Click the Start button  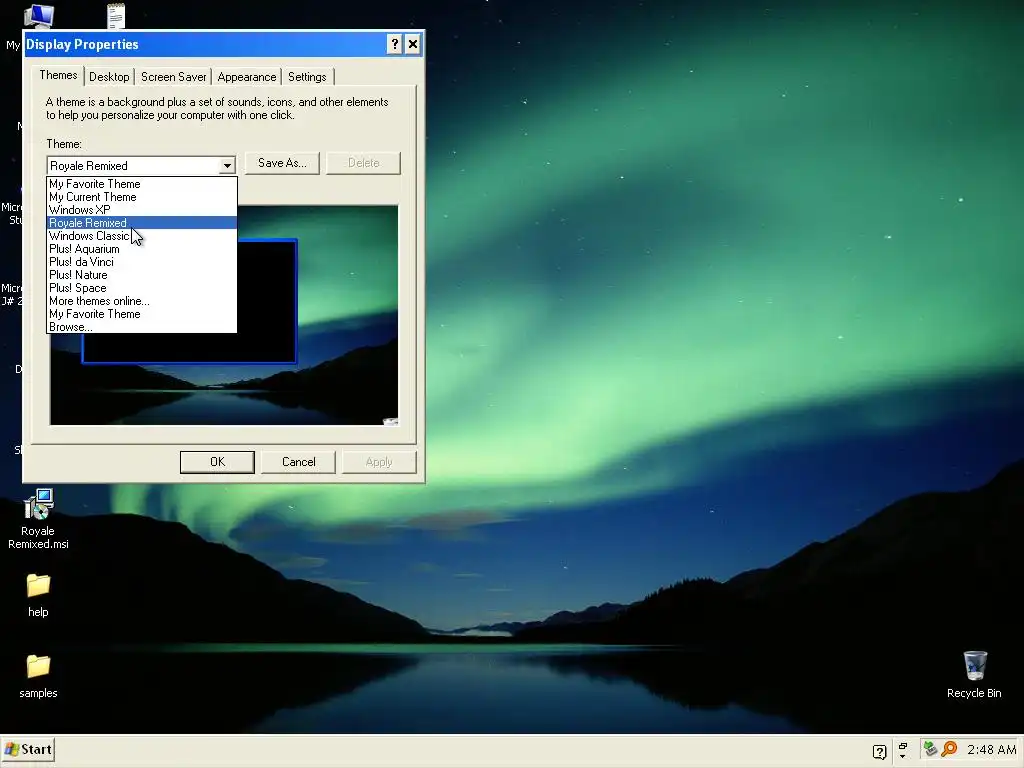coord(28,750)
